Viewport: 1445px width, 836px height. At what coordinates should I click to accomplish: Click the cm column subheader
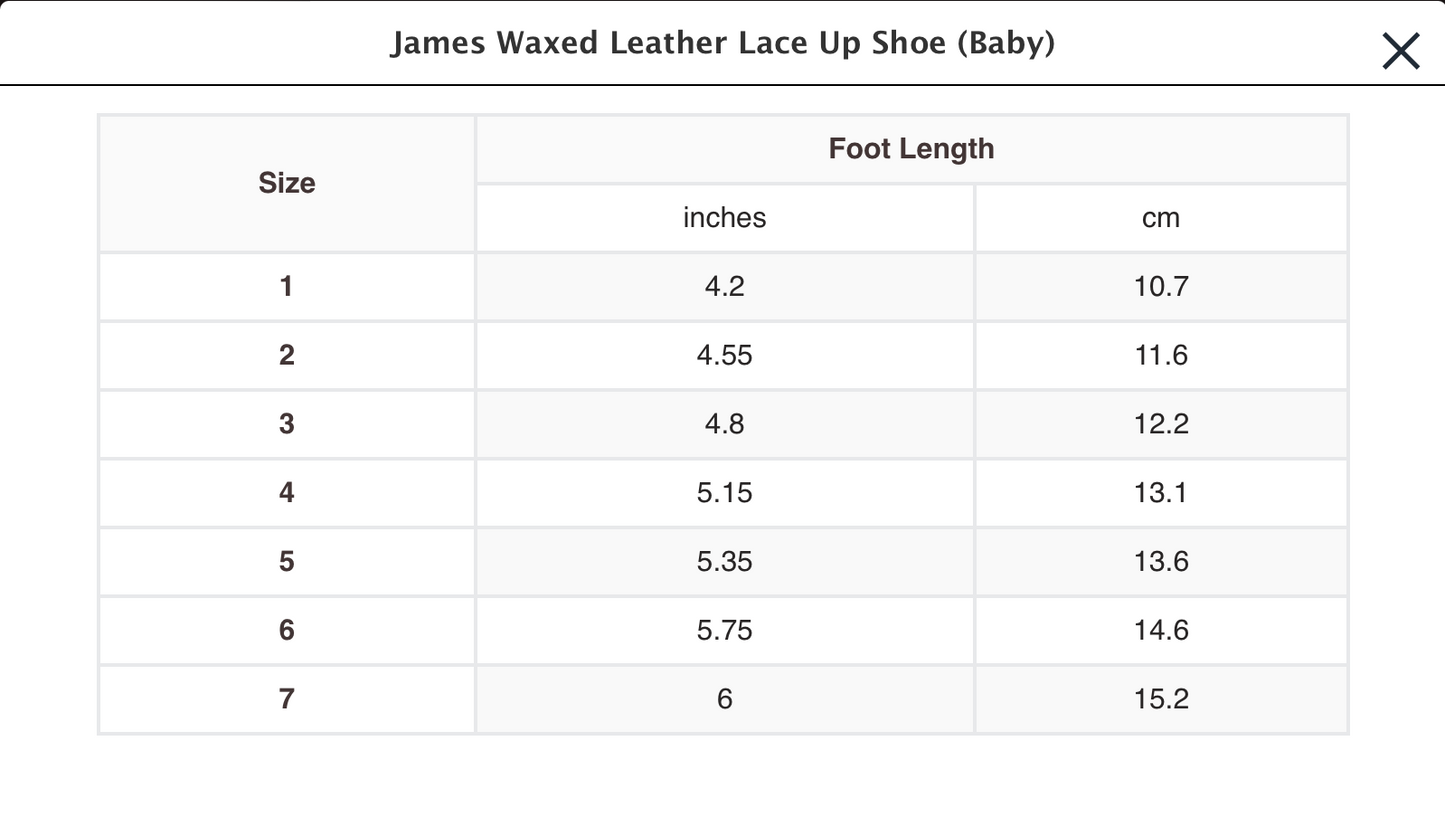click(1160, 218)
